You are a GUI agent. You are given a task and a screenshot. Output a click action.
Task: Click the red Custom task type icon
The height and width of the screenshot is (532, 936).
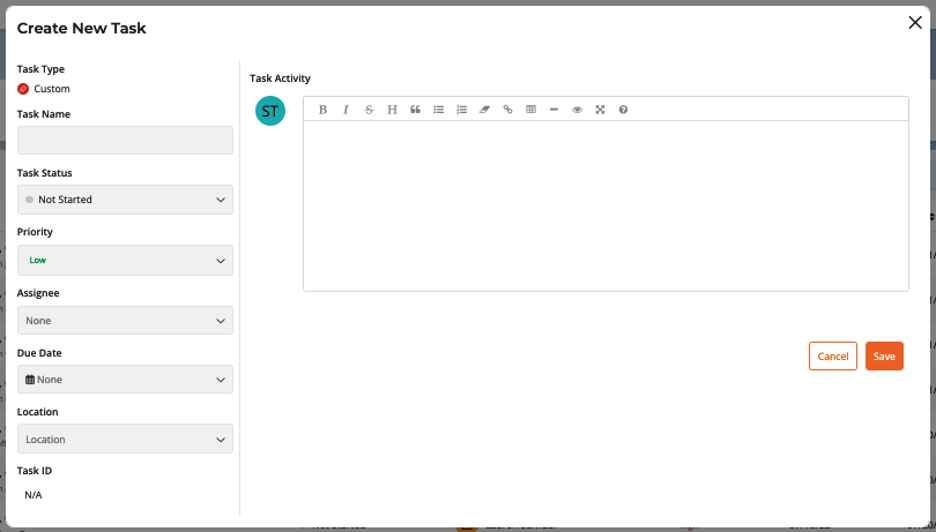click(x=23, y=89)
